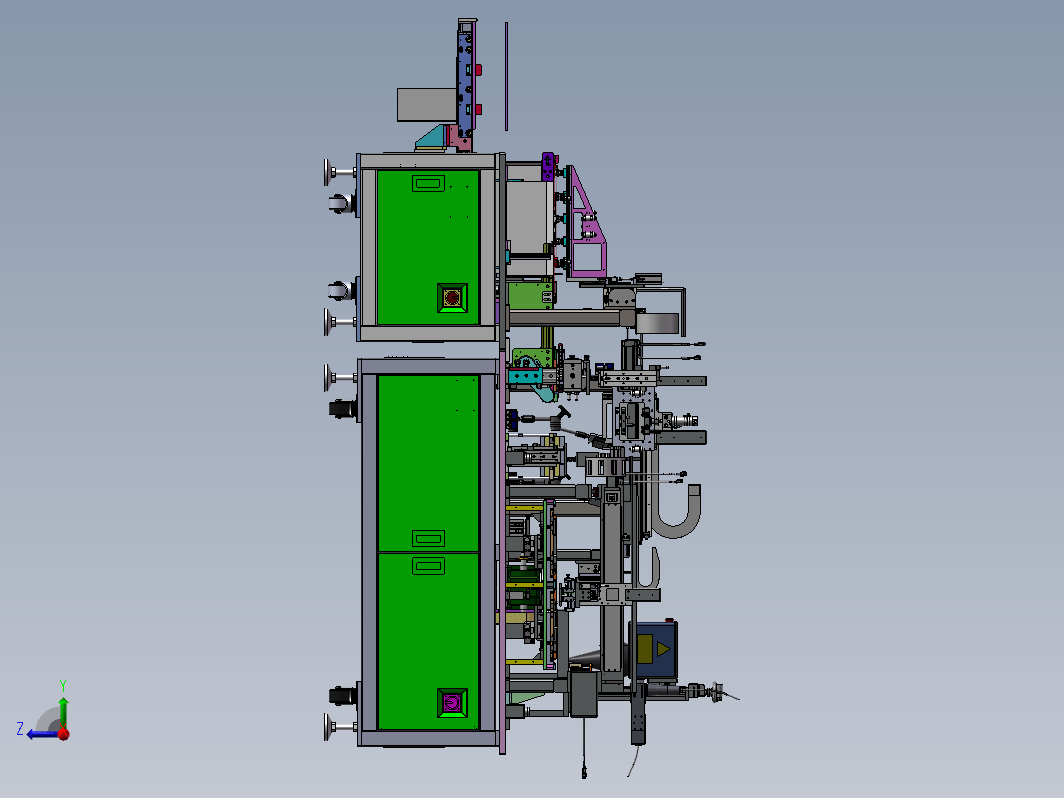Pick the thin purple vertical bar at top

506,76
